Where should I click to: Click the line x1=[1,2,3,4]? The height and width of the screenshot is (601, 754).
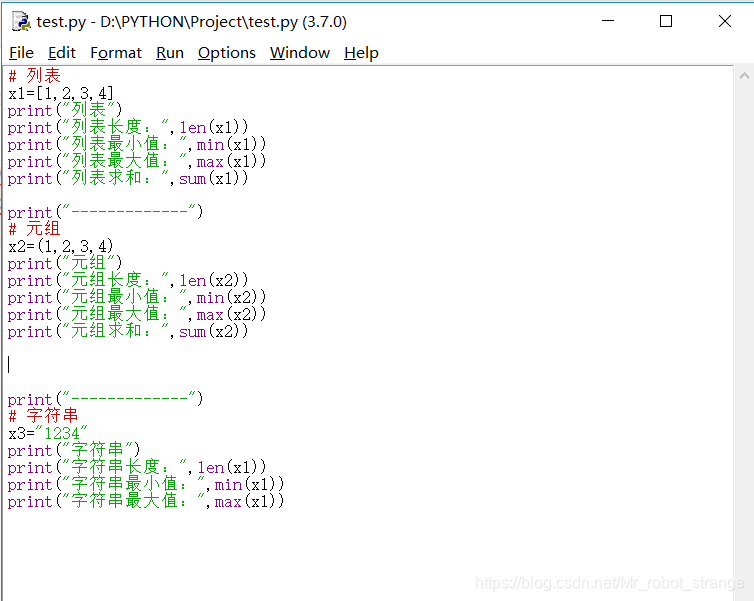pyautogui.click(x=61, y=93)
